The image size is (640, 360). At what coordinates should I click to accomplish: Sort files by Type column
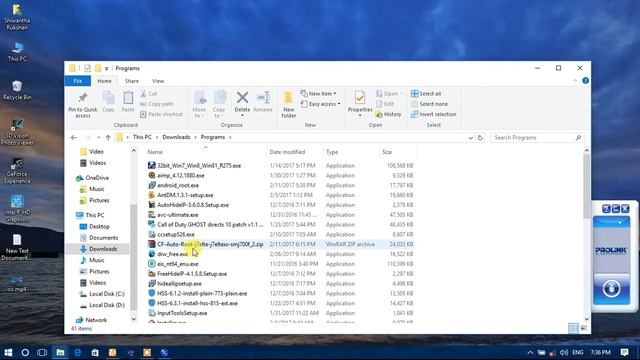351,152
